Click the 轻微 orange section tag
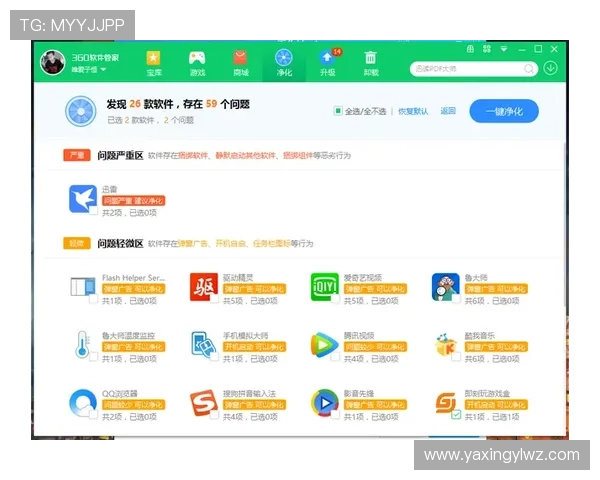This screenshot has width=600, height=480. click(x=77, y=243)
